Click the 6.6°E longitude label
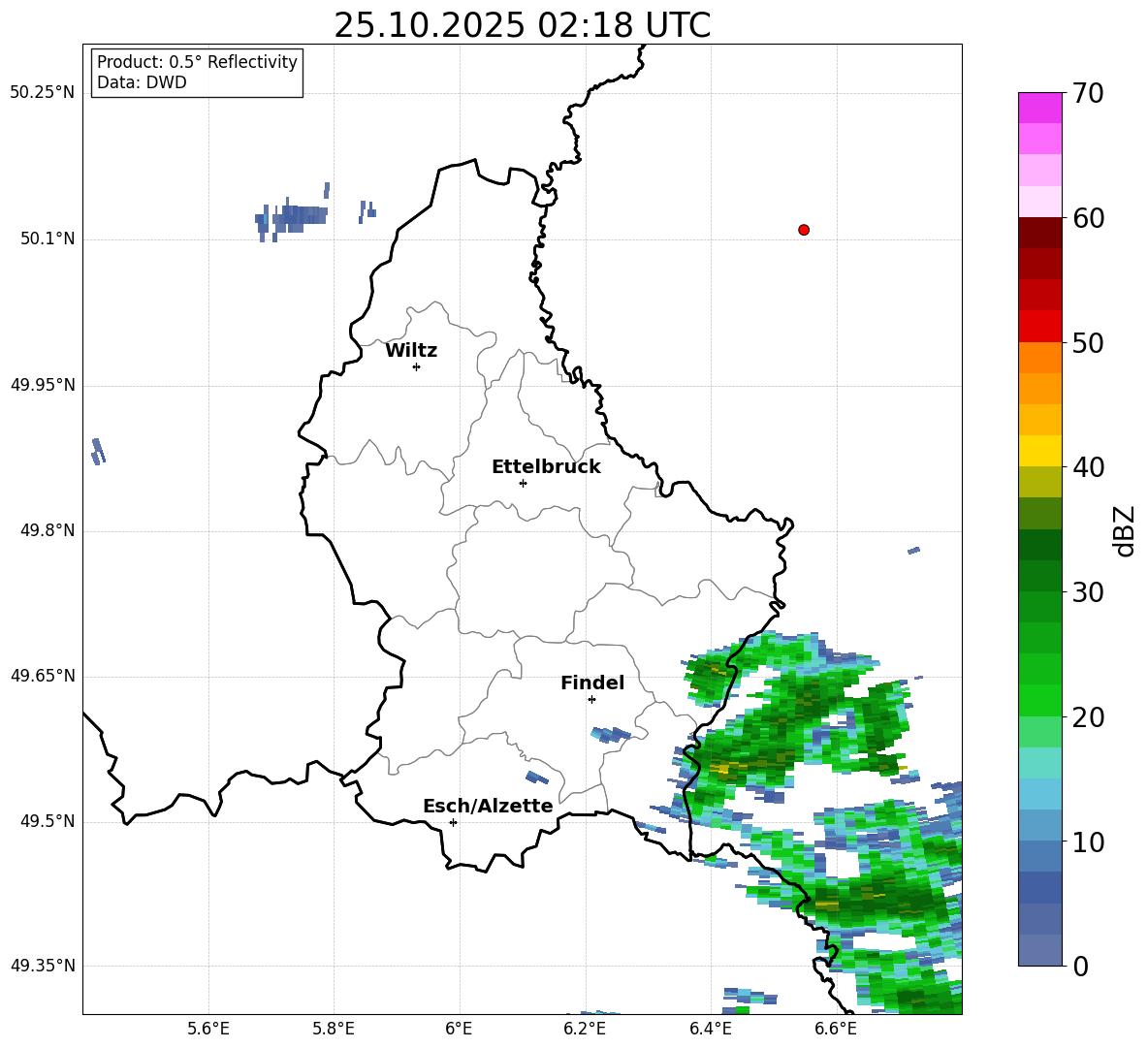 (x=836, y=1029)
